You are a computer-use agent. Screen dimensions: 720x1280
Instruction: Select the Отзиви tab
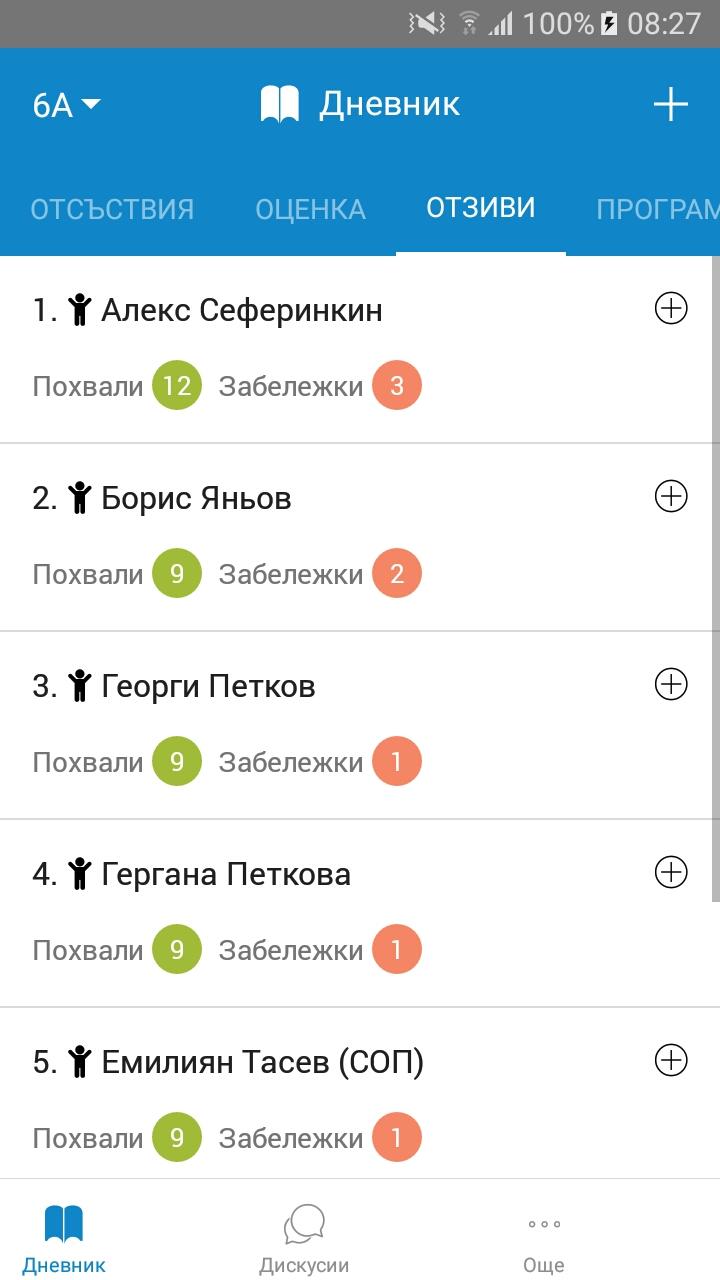click(x=481, y=207)
